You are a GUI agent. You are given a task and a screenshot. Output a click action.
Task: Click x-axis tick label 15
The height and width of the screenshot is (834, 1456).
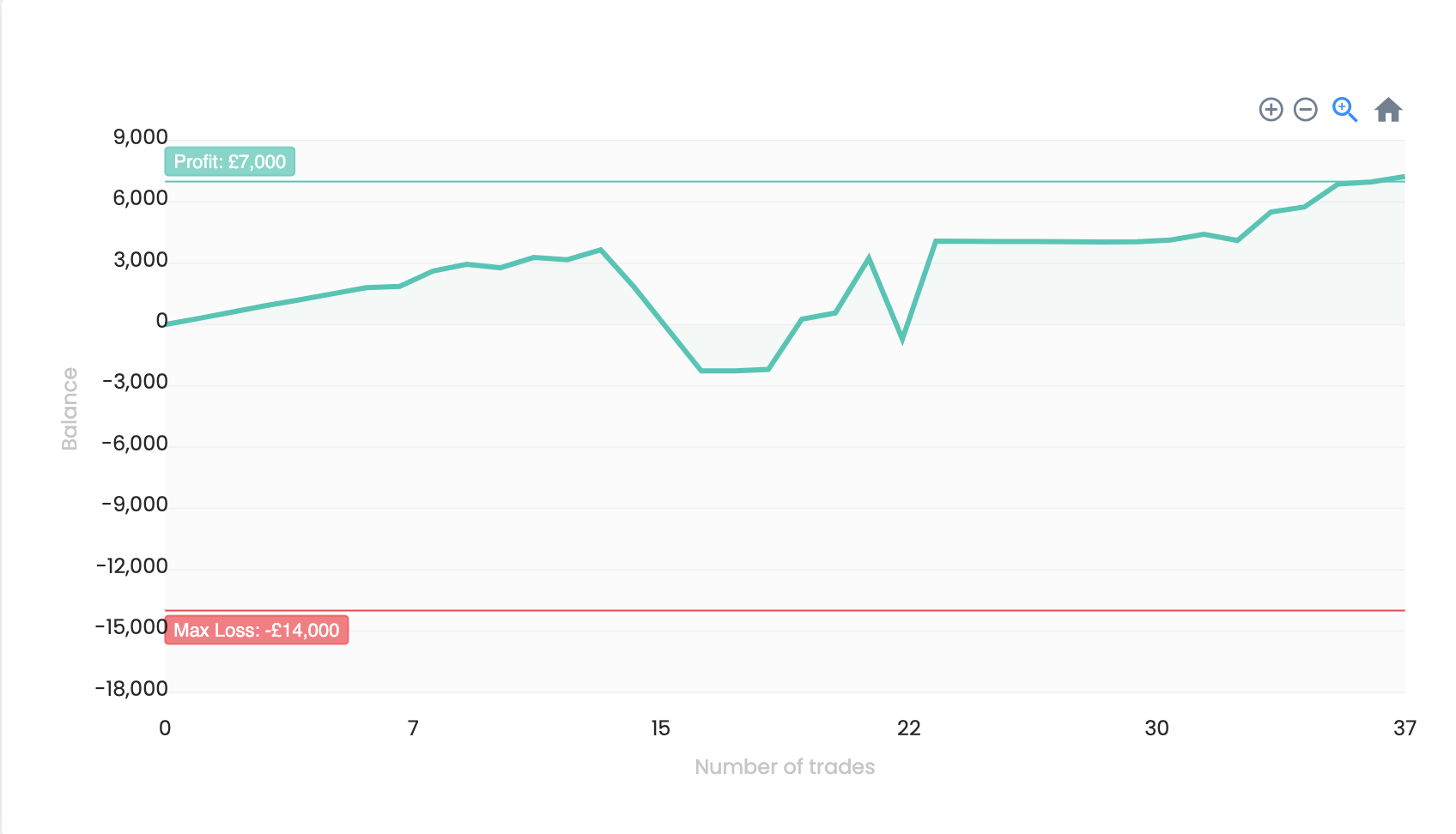click(660, 728)
